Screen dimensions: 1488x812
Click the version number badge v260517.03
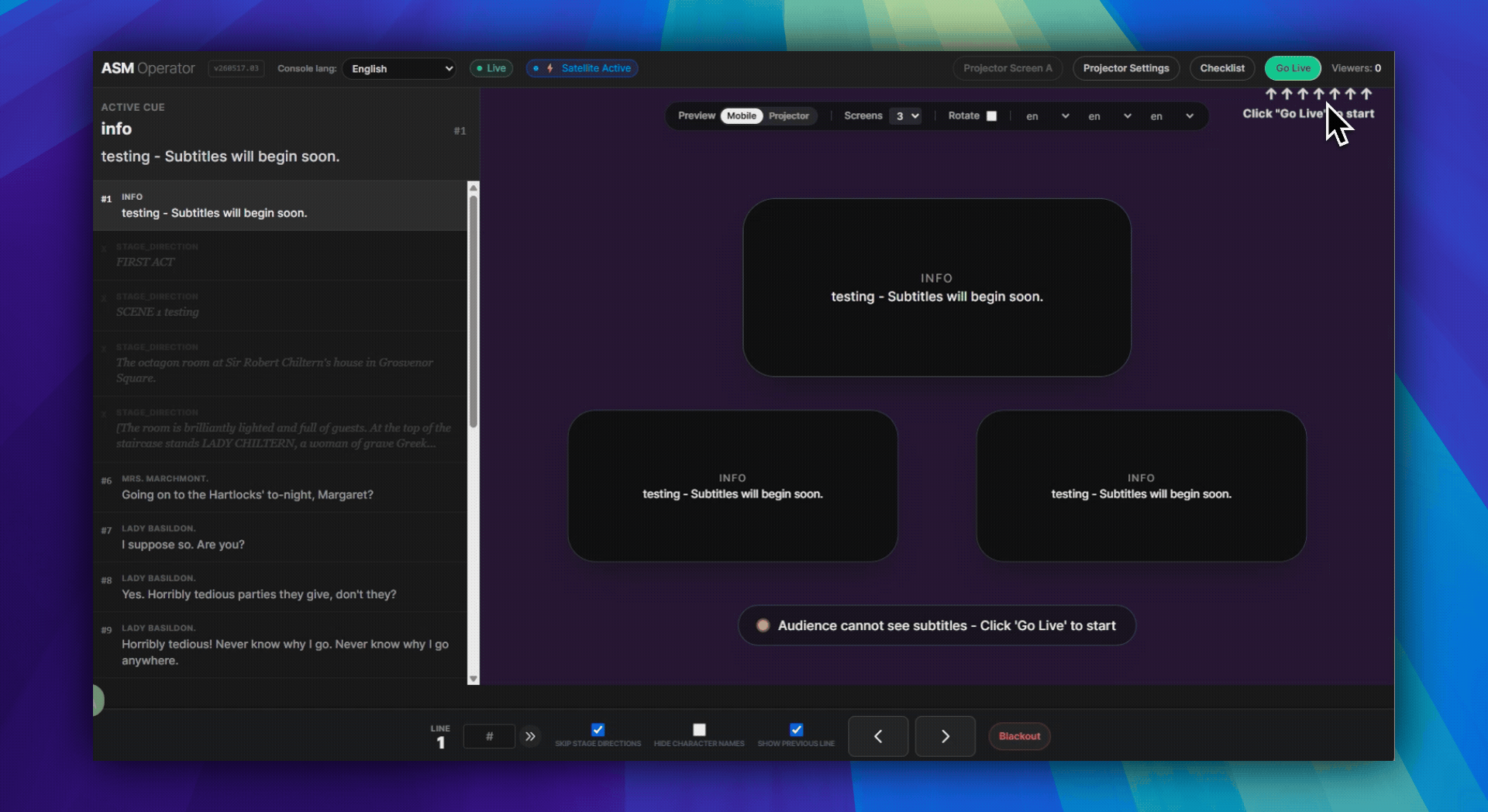tap(236, 68)
